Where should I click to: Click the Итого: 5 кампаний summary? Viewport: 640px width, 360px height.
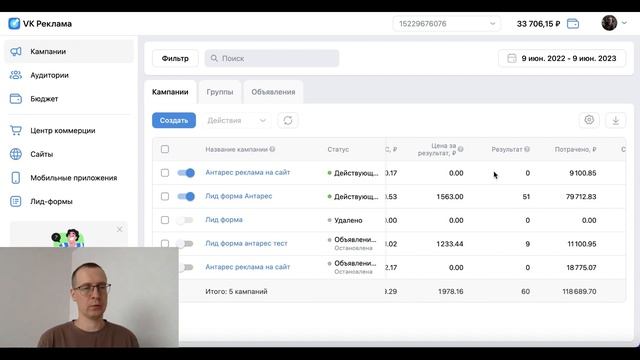click(236, 291)
